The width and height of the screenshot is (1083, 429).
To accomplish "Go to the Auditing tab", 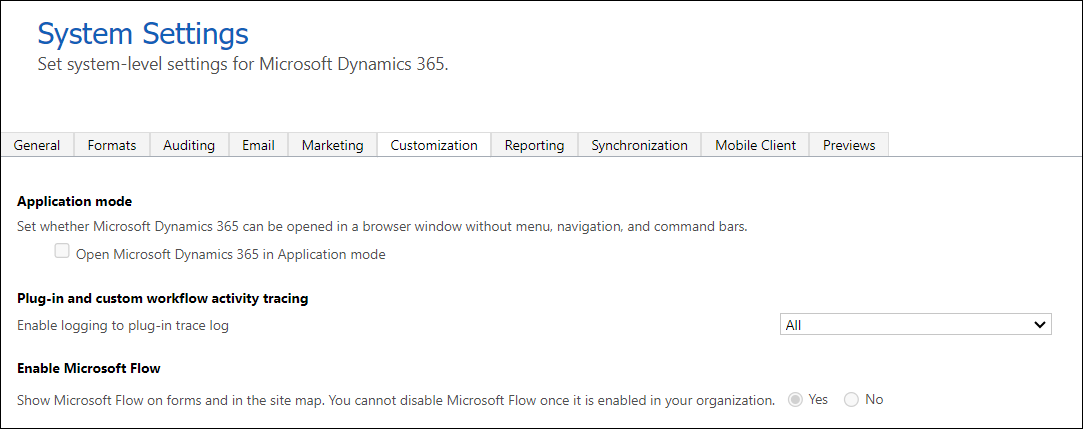I will pos(189,145).
